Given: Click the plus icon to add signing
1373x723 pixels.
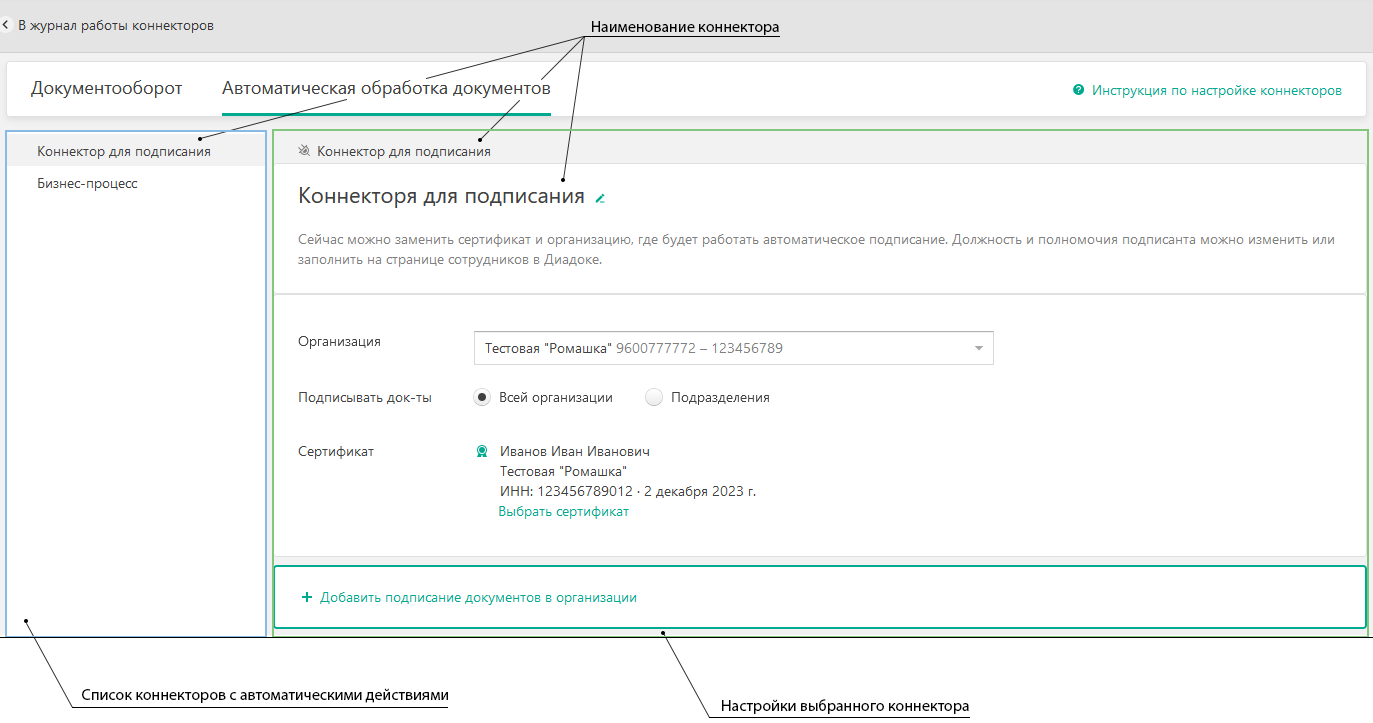Looking at the screenshot, I should point(307,598).
